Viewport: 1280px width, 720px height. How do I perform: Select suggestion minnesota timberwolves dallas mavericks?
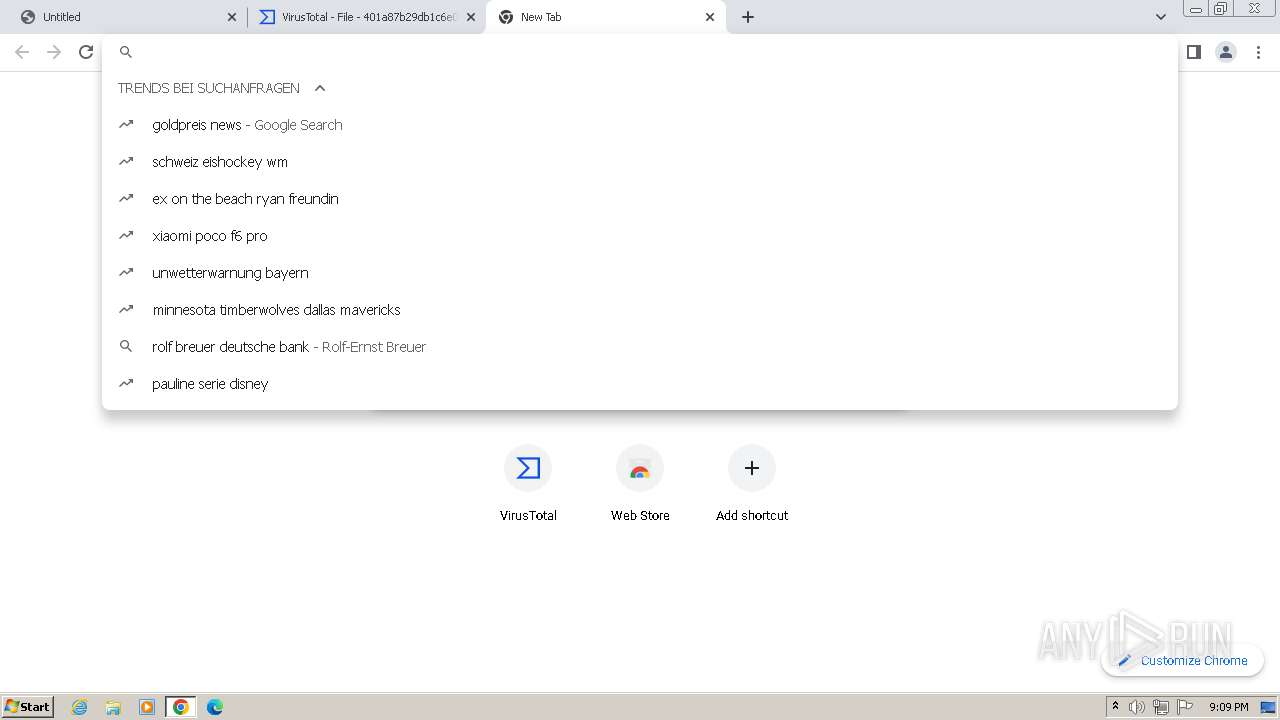tap(640, 310)
